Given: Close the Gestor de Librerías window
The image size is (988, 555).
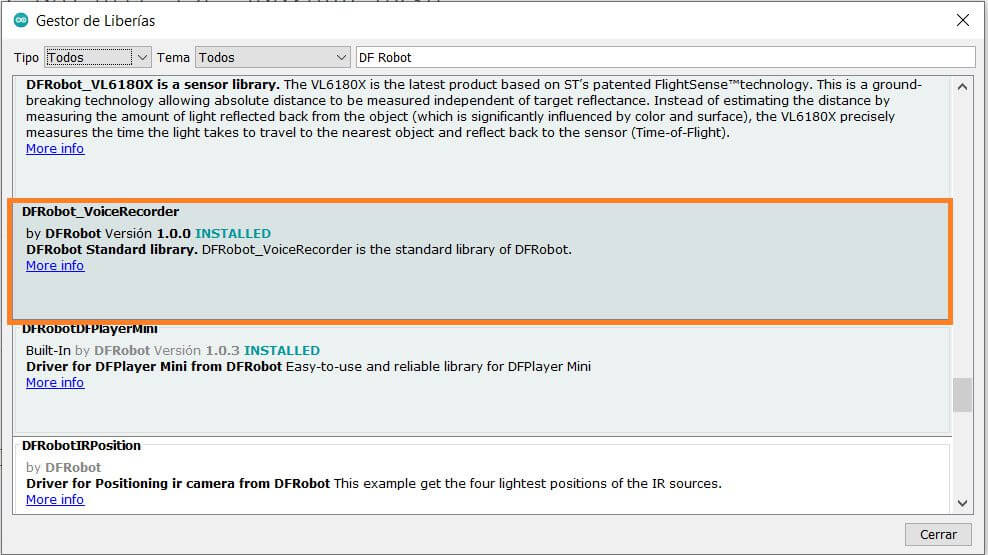Looking at the screenshot, I should tap(962, 20).
